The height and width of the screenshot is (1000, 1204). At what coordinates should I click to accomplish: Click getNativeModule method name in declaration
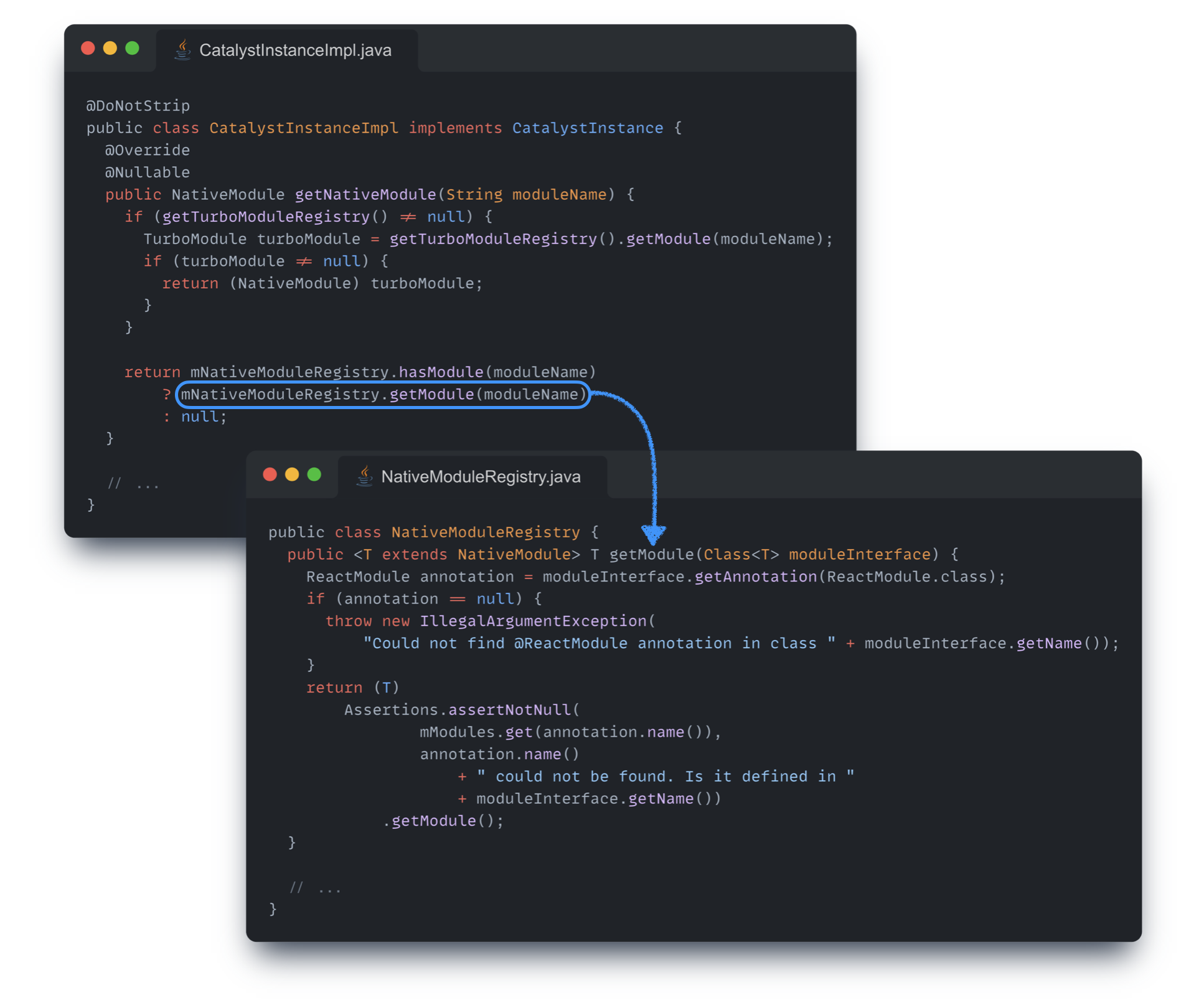[x=365, y=194]
